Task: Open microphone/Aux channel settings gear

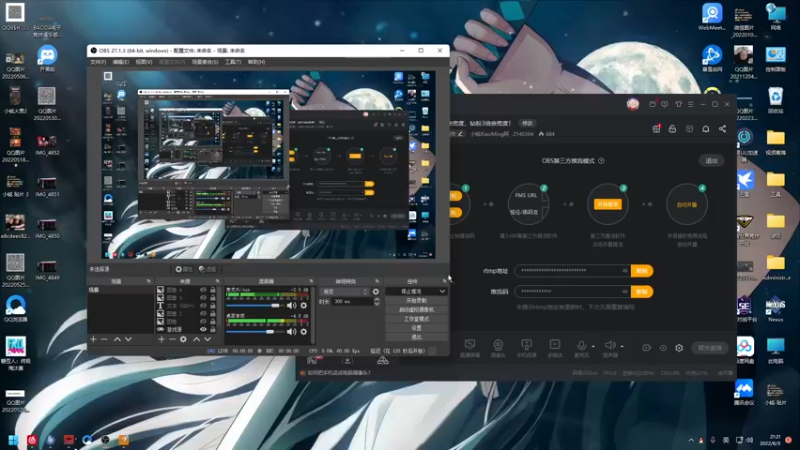Action: point(304,306)
